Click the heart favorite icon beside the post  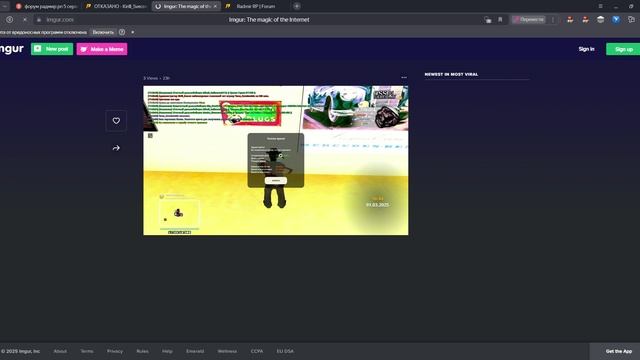coord(116,121)
